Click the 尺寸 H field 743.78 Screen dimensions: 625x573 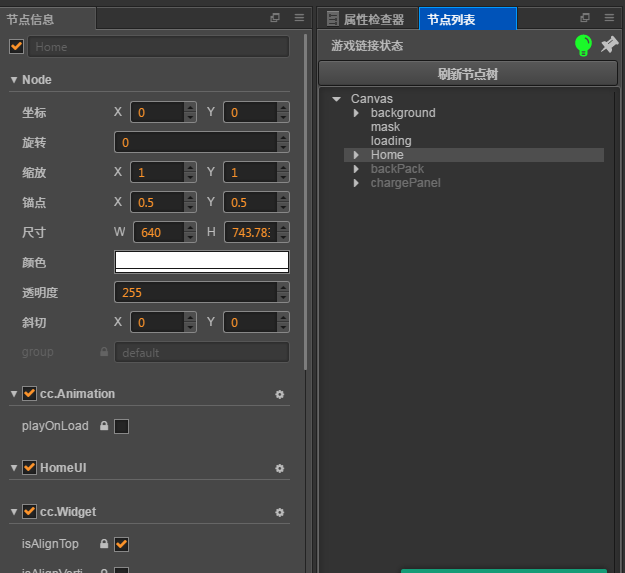[251, 232]
